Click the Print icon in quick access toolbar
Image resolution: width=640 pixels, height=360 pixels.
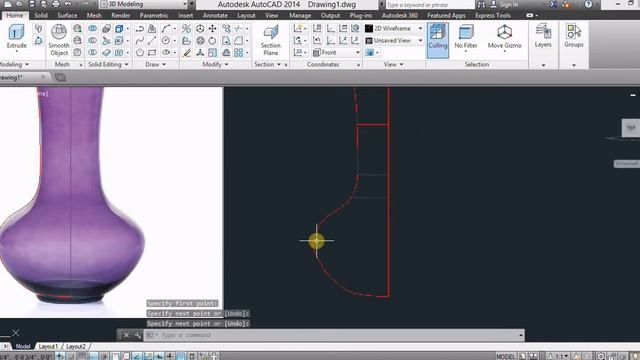point(56,4)
